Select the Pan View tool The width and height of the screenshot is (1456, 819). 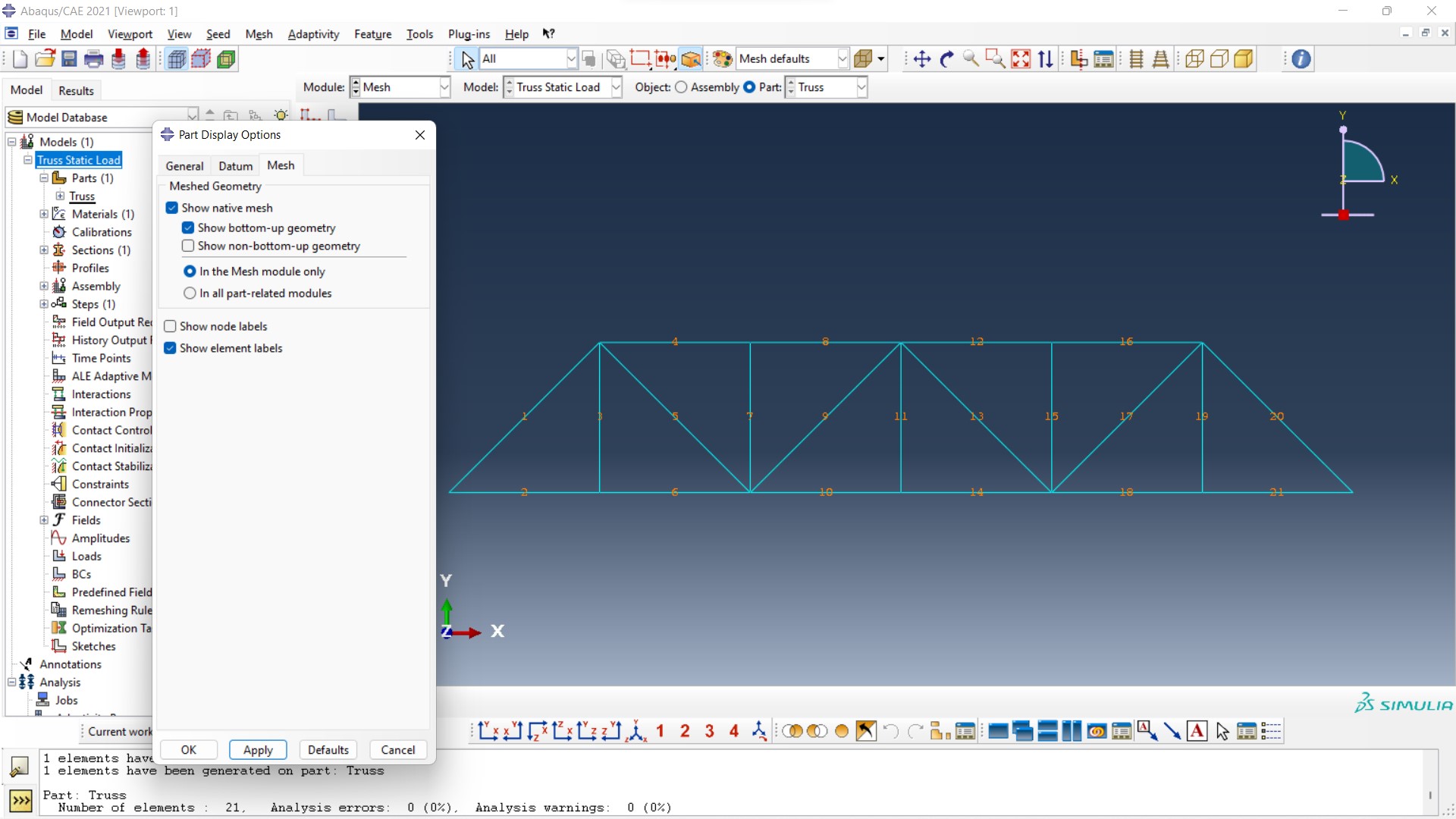pyautogui.click(x=922, y=59)
